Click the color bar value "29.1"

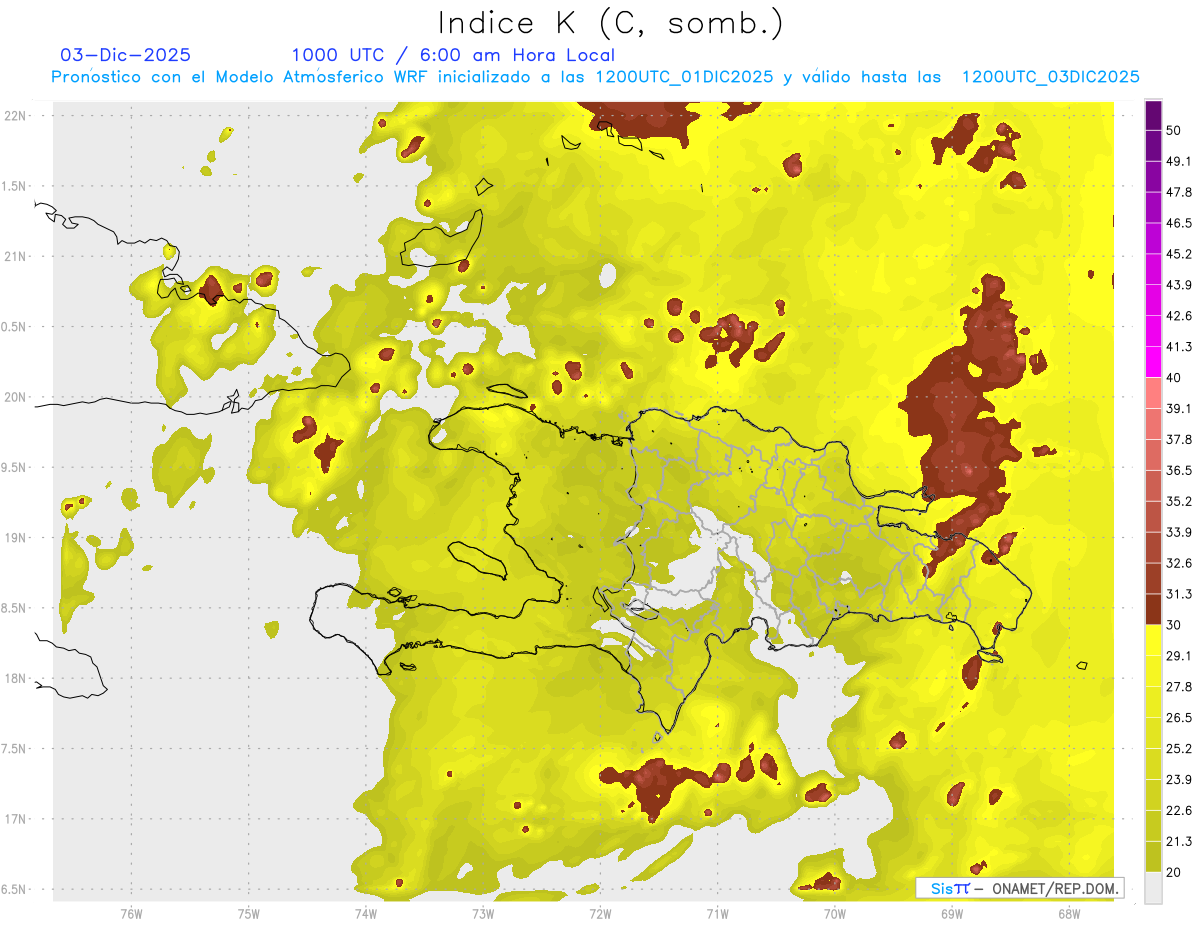click(x=1179, y=656)
